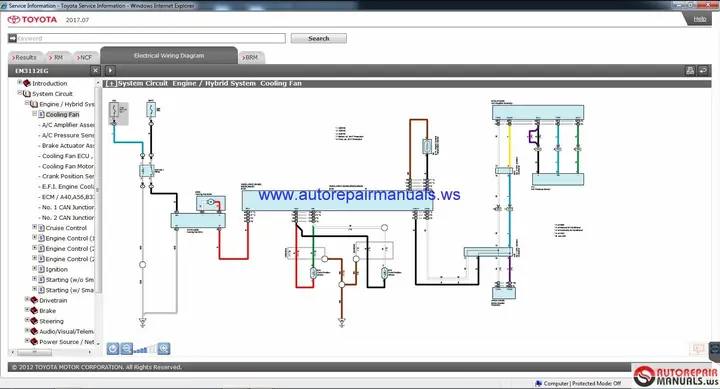
Task: Close the EM3112EG tree panel with X
Action: click(95, 70)
